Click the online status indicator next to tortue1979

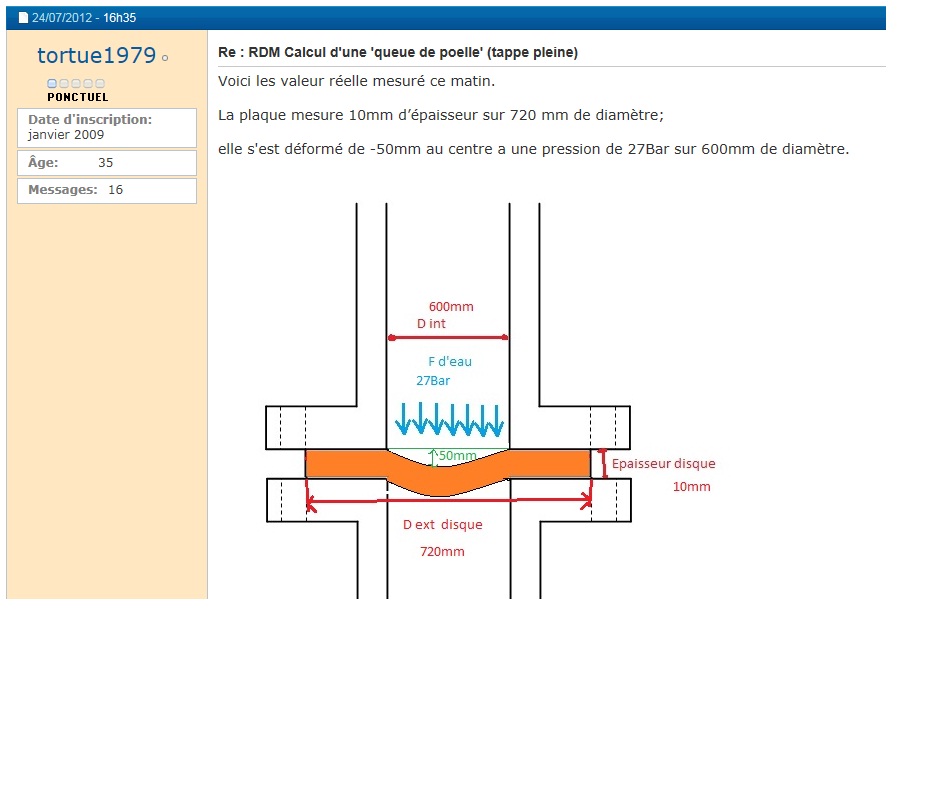tap(165, 58)
